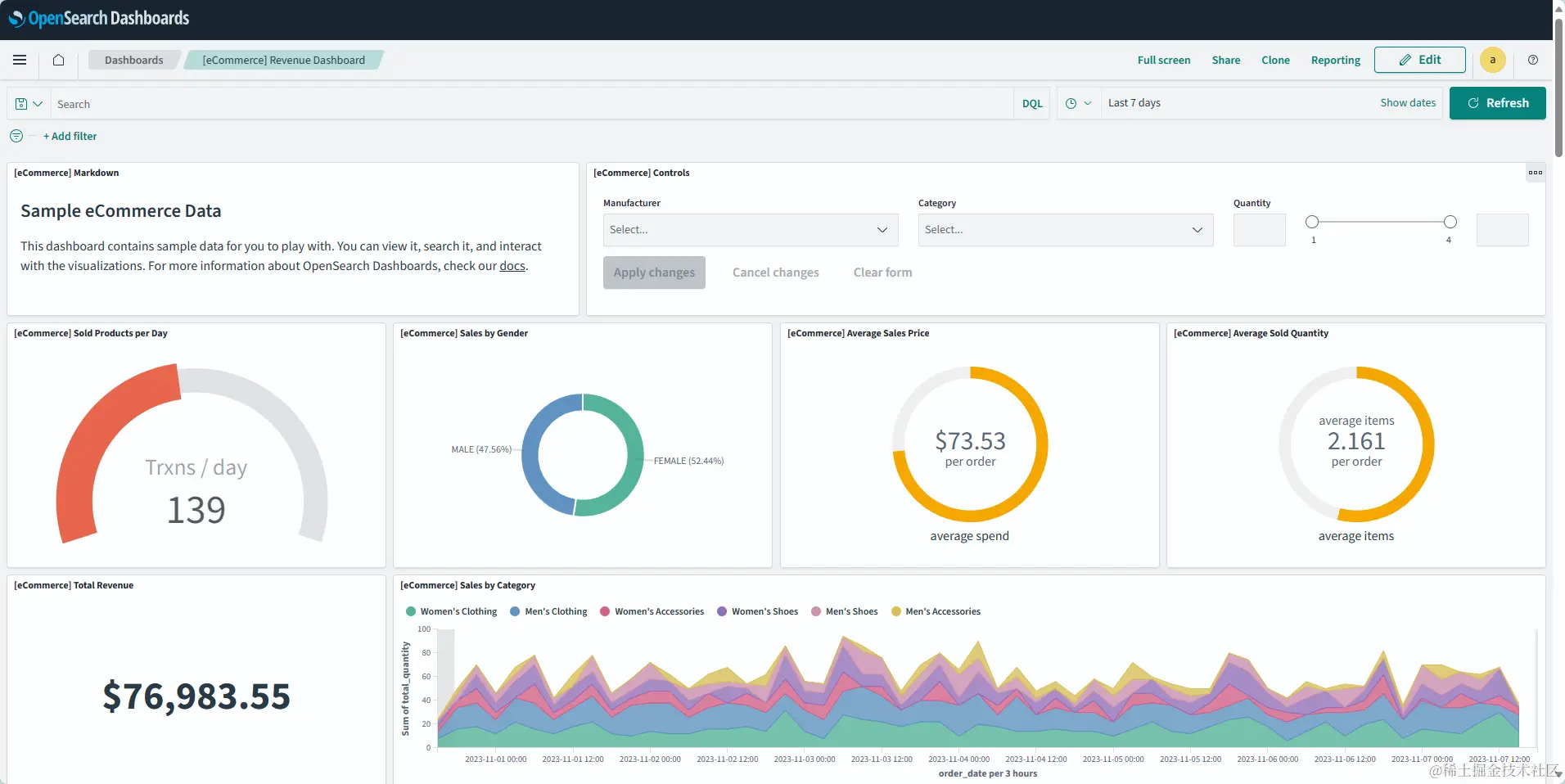
Task: Open the hamburger navigation menu
Action: coord(20,60)
